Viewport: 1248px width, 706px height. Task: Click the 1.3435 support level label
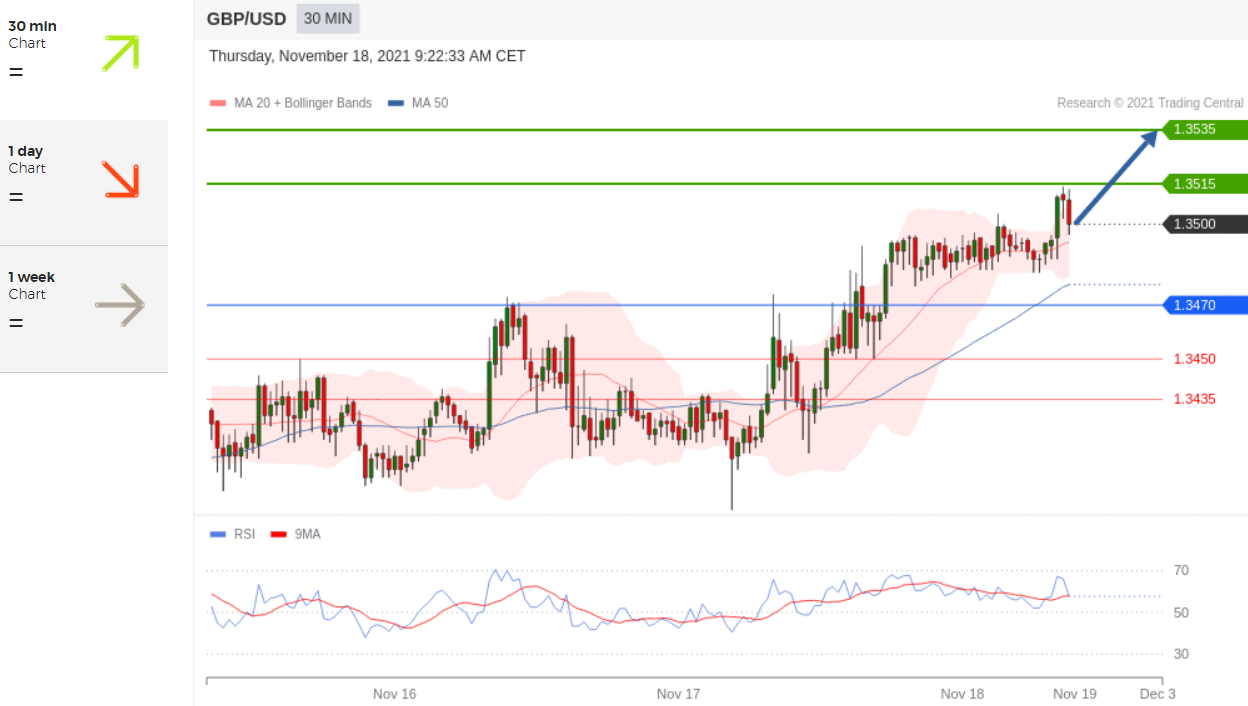pos(1195,398)
